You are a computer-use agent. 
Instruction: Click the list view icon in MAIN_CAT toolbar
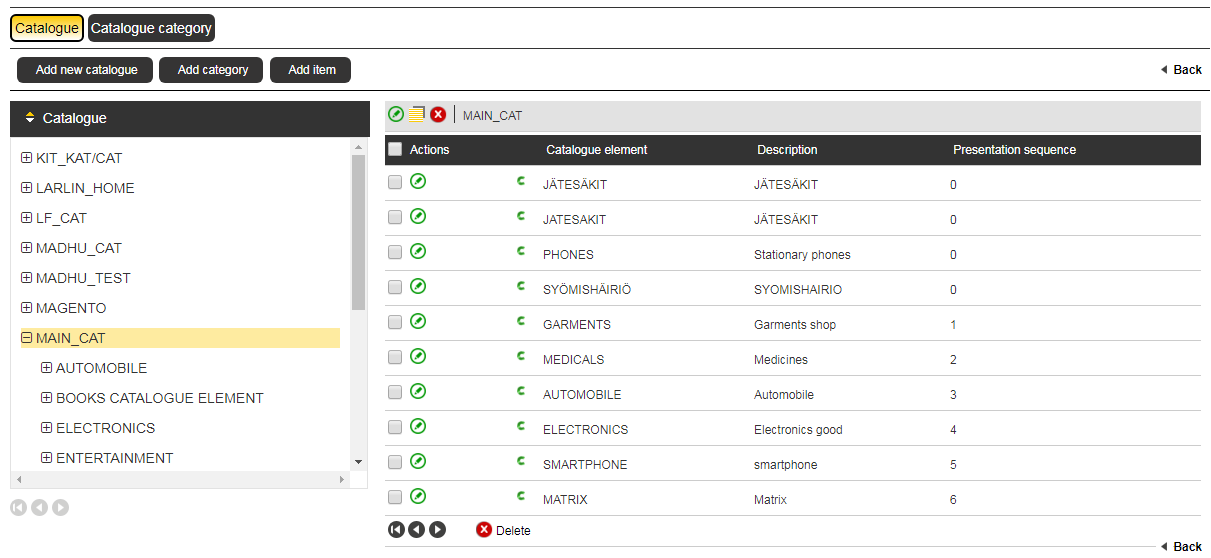coord(417,115)
